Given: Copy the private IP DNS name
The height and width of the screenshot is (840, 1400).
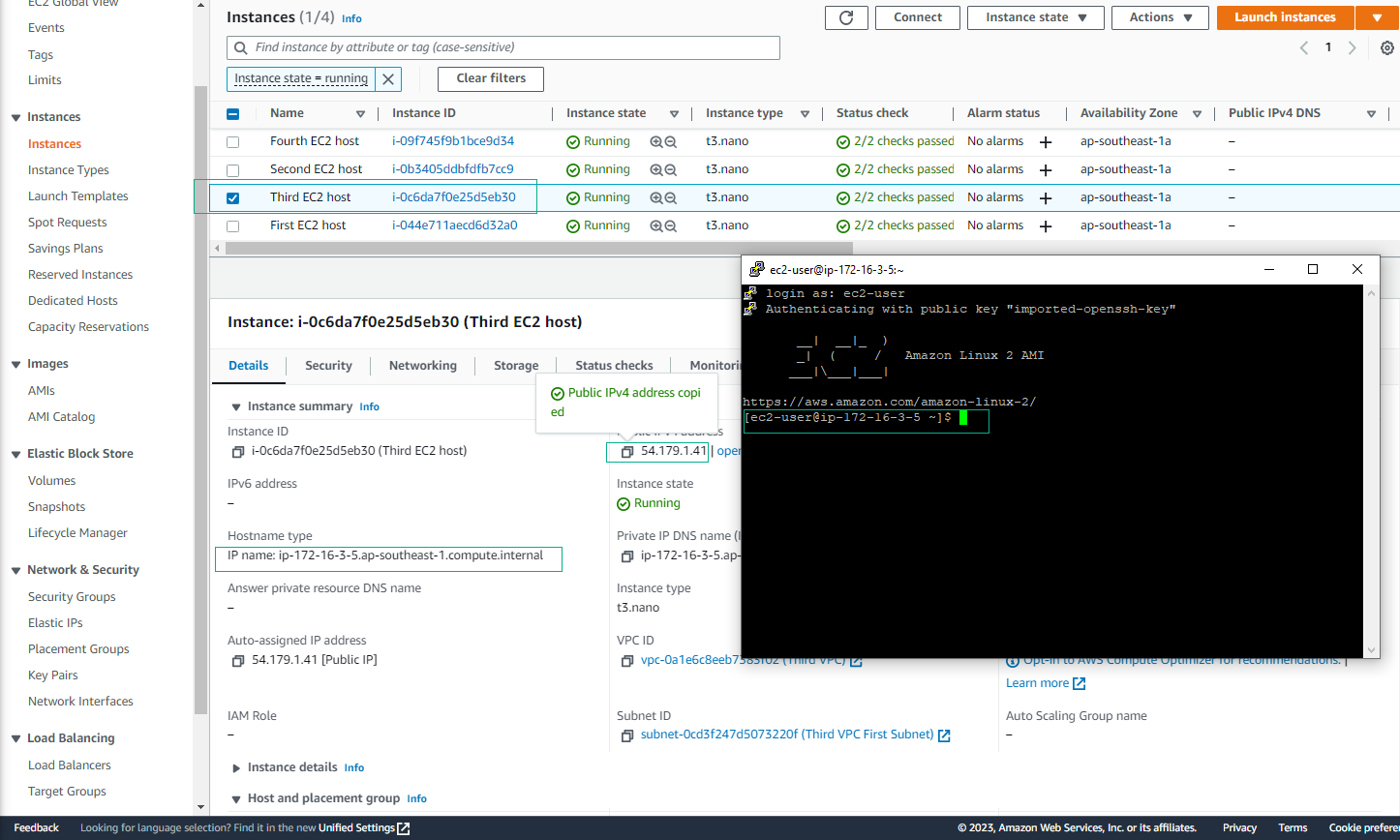Looking at the screenshot, I should coord(627,556).
